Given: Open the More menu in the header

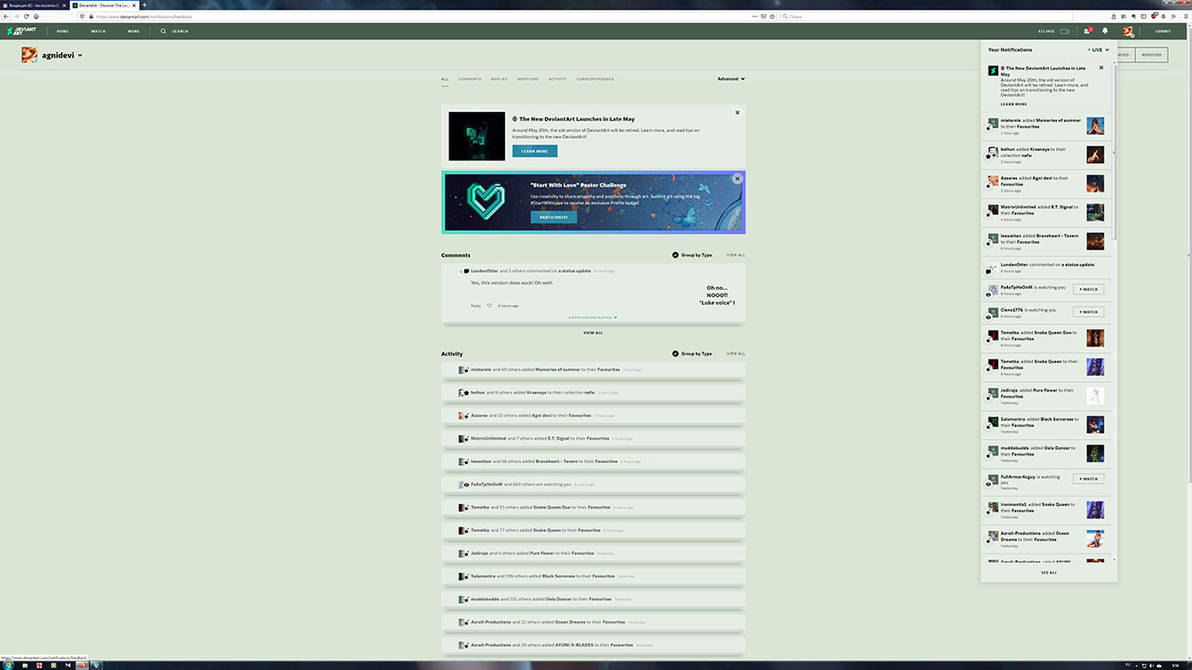Looking at the screenshot, I should coord(134,31).
